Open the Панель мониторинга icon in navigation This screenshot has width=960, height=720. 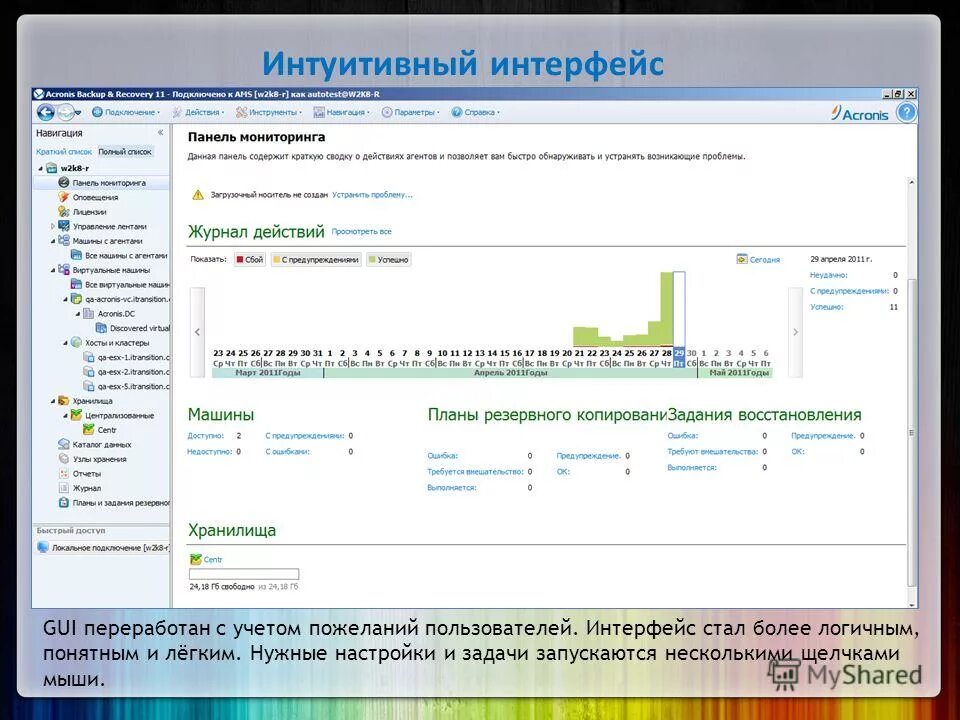pyautogui.click(x=62, y=182)
